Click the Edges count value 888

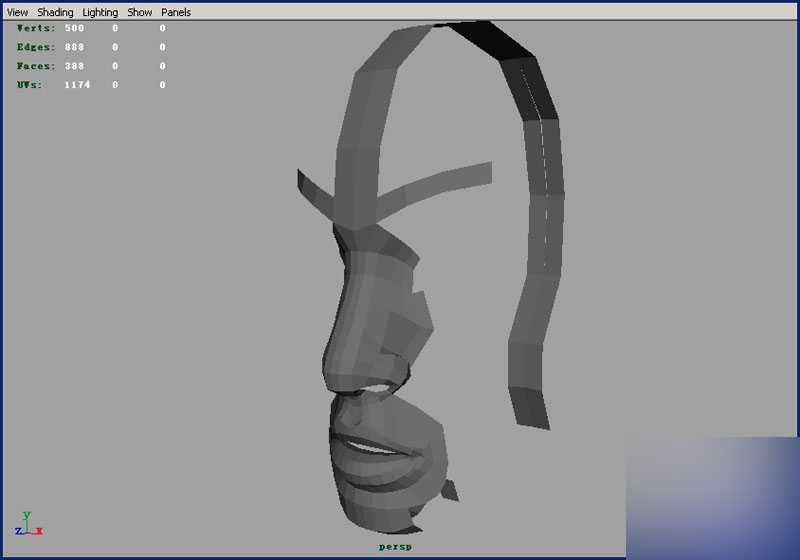74,47
